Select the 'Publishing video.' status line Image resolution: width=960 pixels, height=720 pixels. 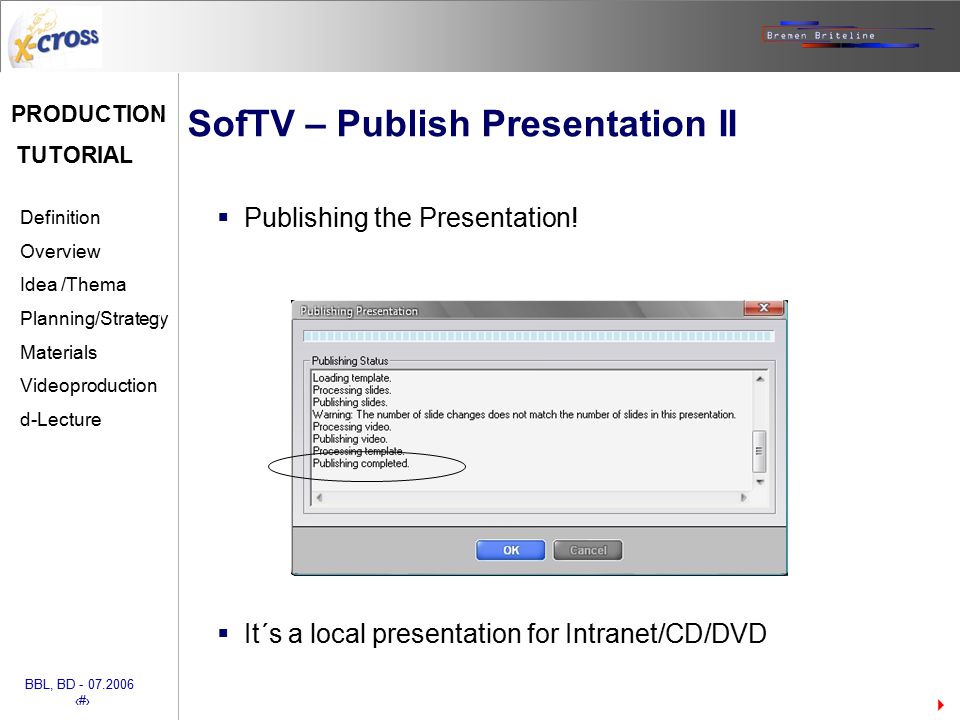(x=350, y=439)
